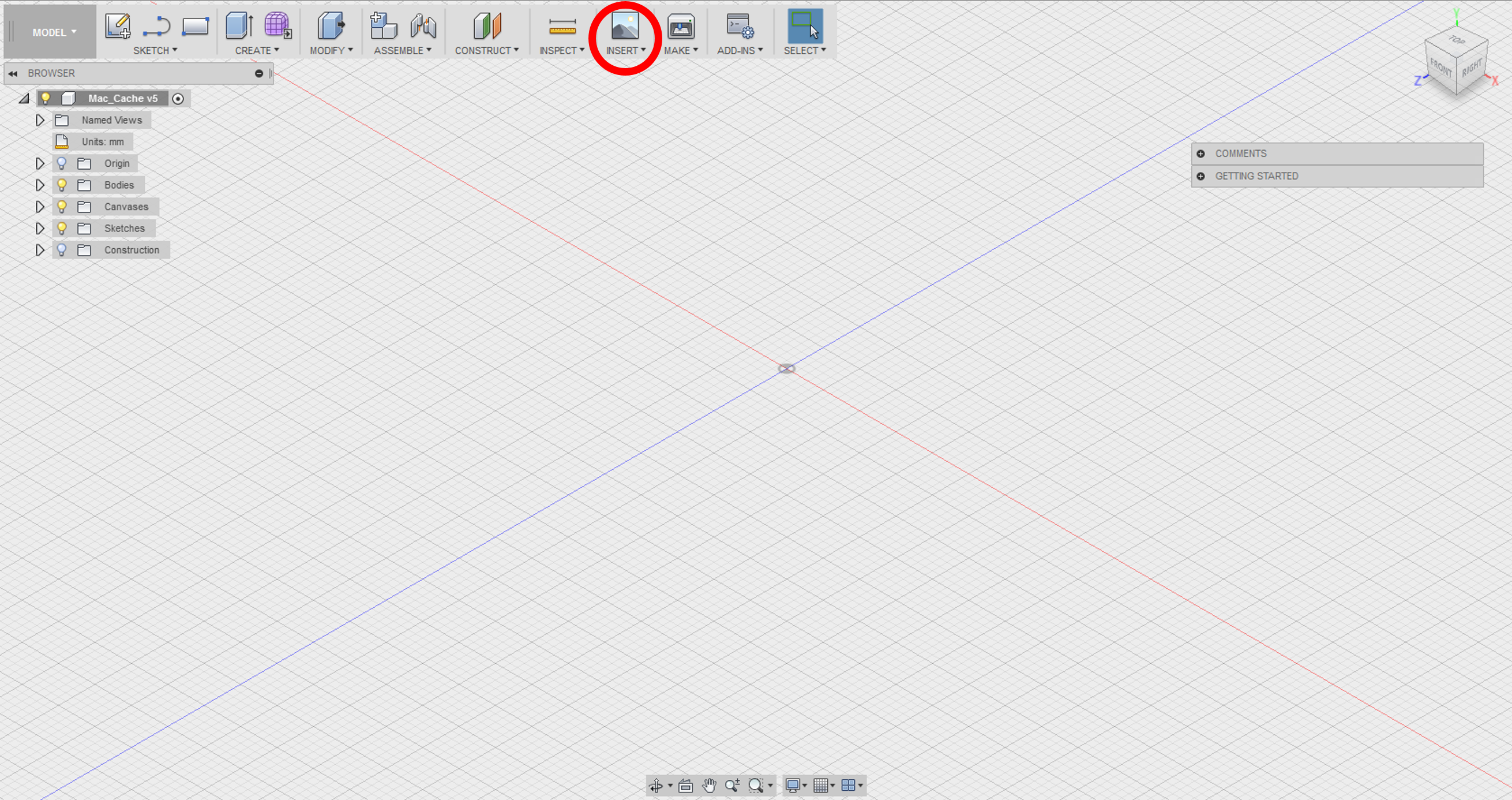
Task: Activate the Pan hand tool
Action: [x=709, y=786]
